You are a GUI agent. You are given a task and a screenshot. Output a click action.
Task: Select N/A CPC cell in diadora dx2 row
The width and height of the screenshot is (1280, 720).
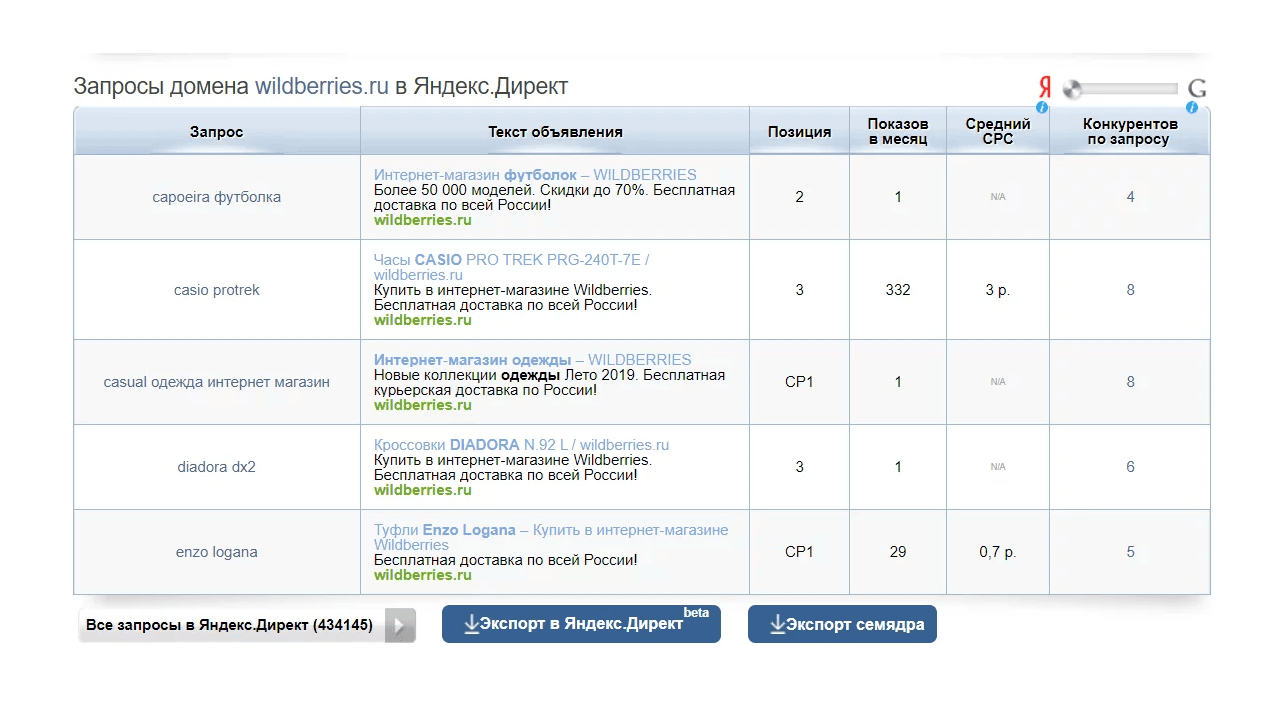coord(998,467)
